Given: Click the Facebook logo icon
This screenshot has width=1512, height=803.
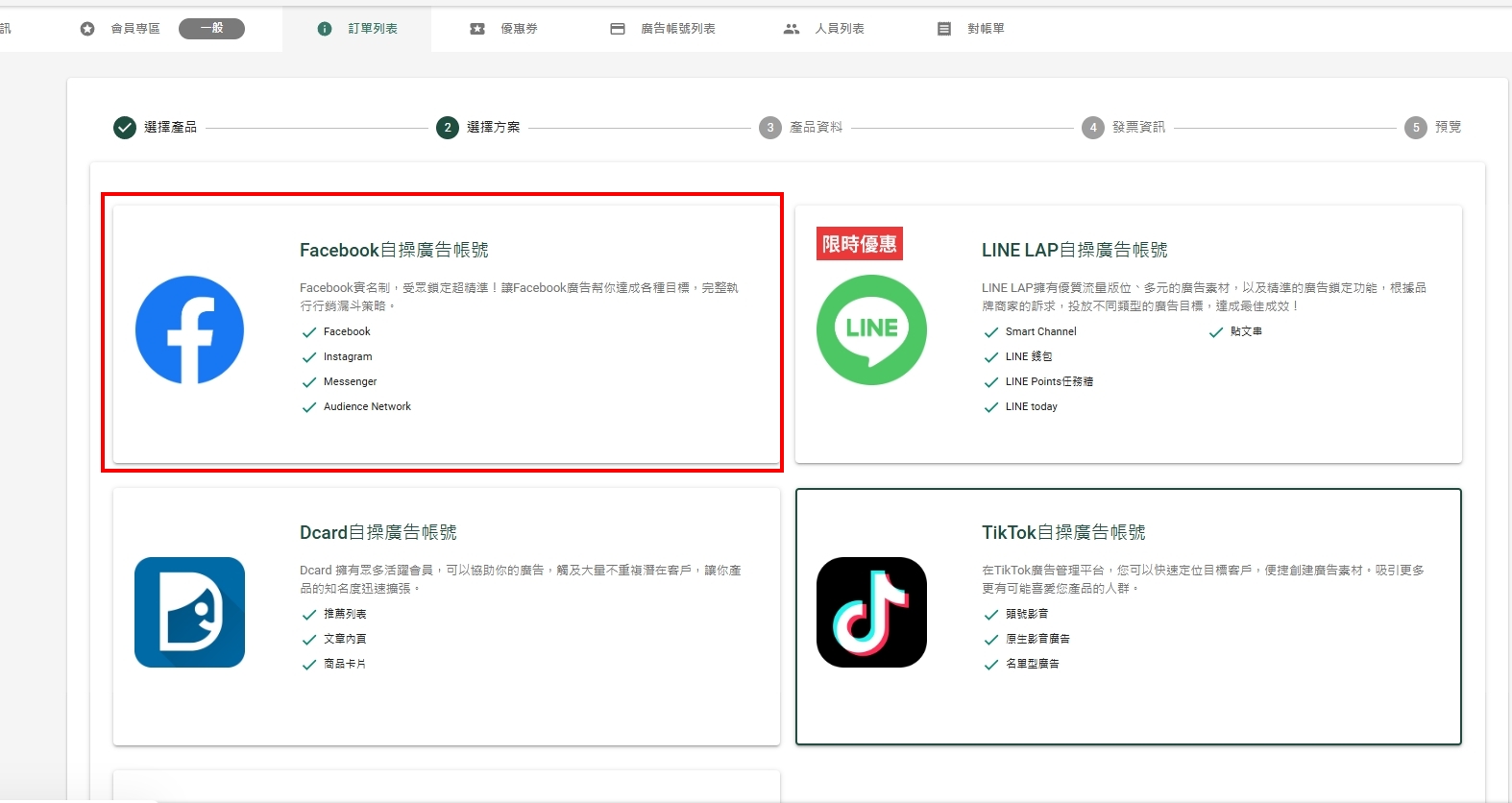Looking at the screenshot, I should [x=189, y=329].
